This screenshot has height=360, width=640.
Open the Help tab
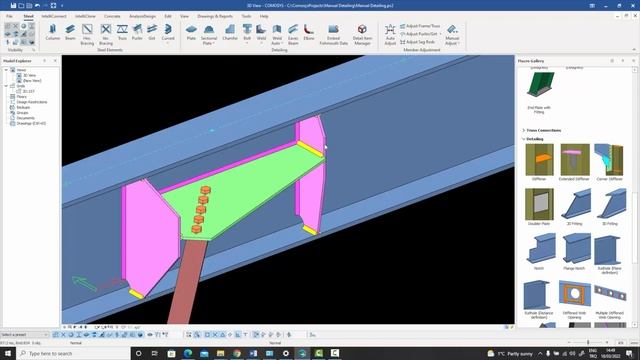(264, 16)
